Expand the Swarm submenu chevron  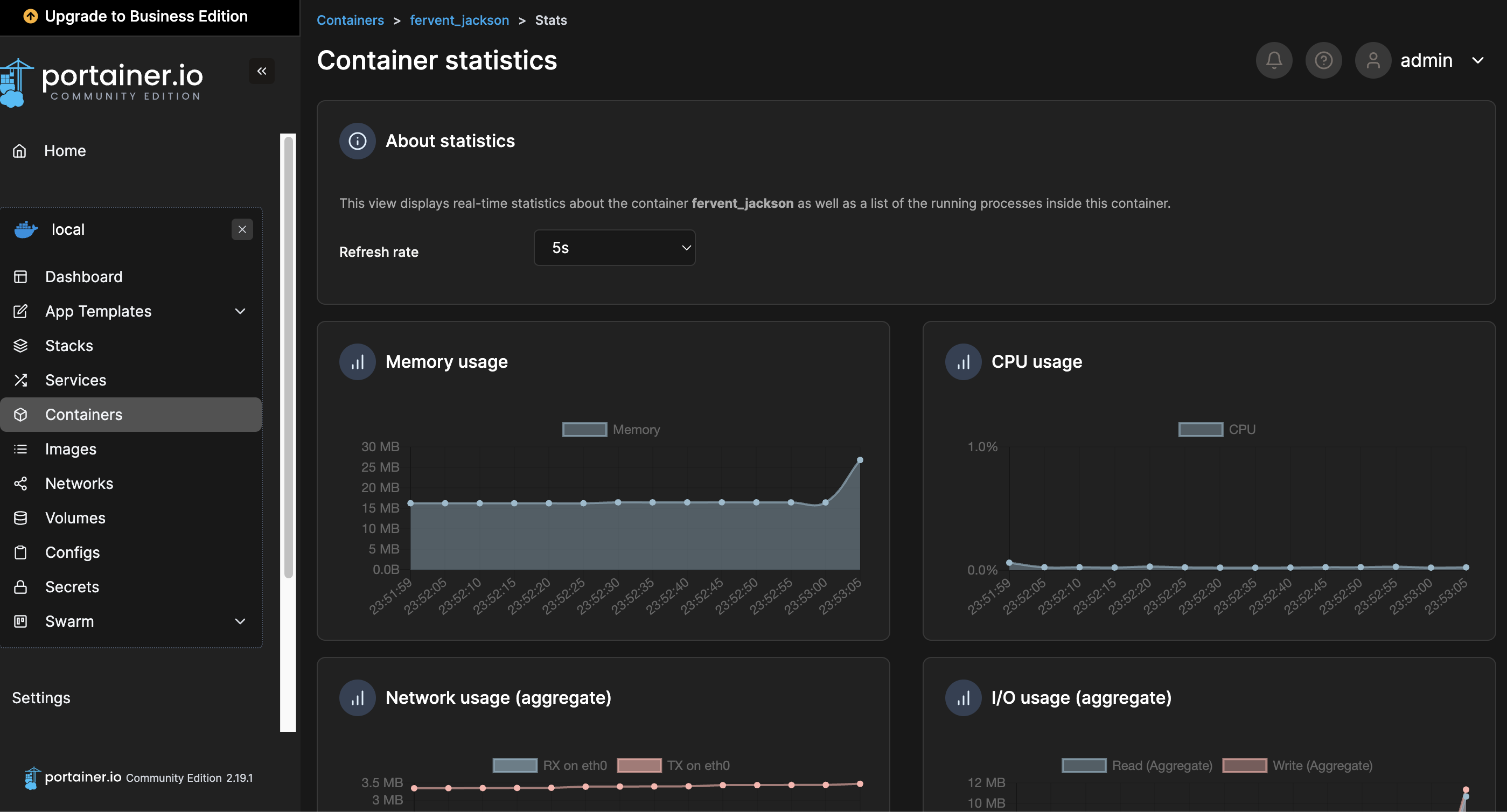tap(240, 621)
